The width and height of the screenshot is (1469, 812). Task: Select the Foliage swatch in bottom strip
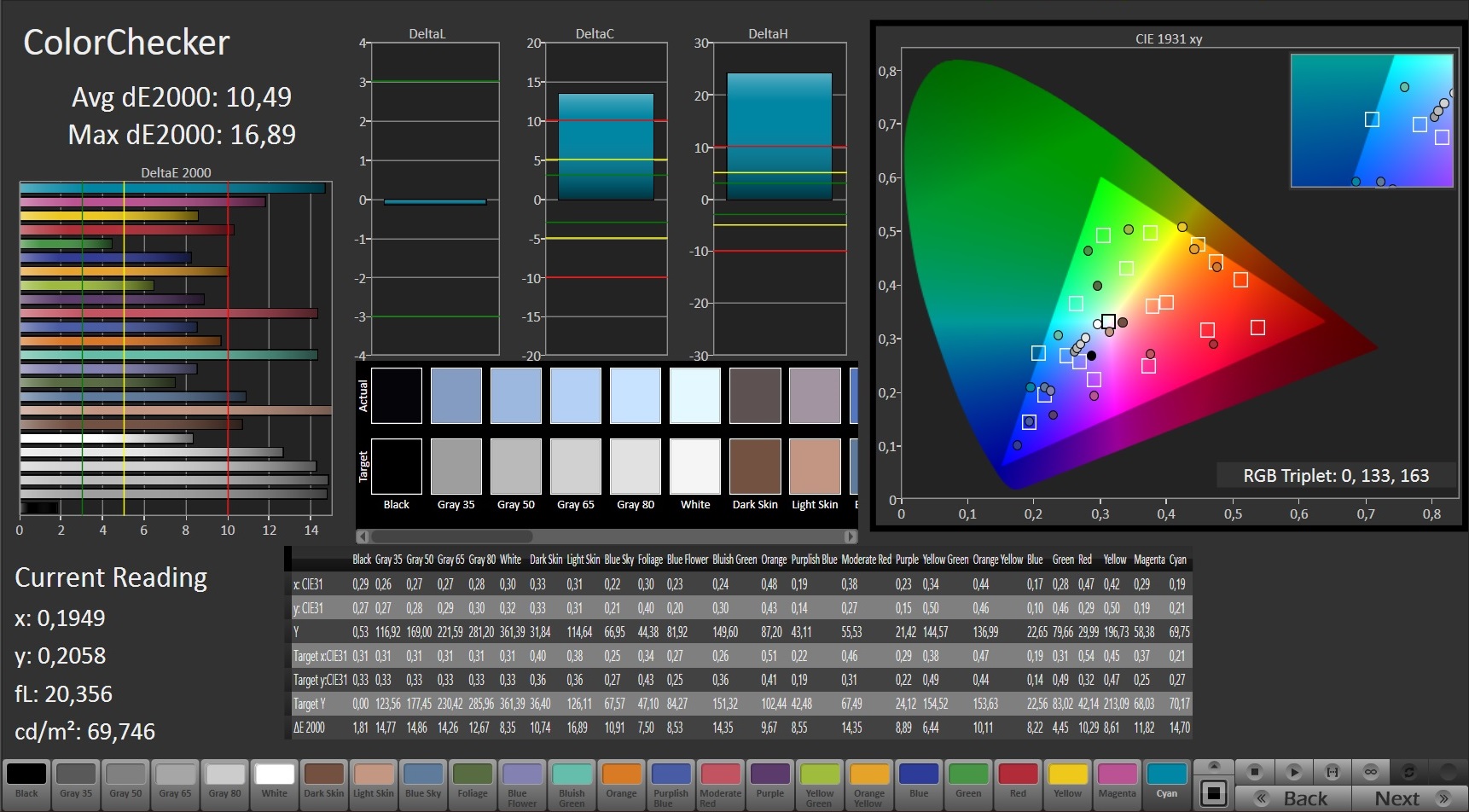coord(473,784)
